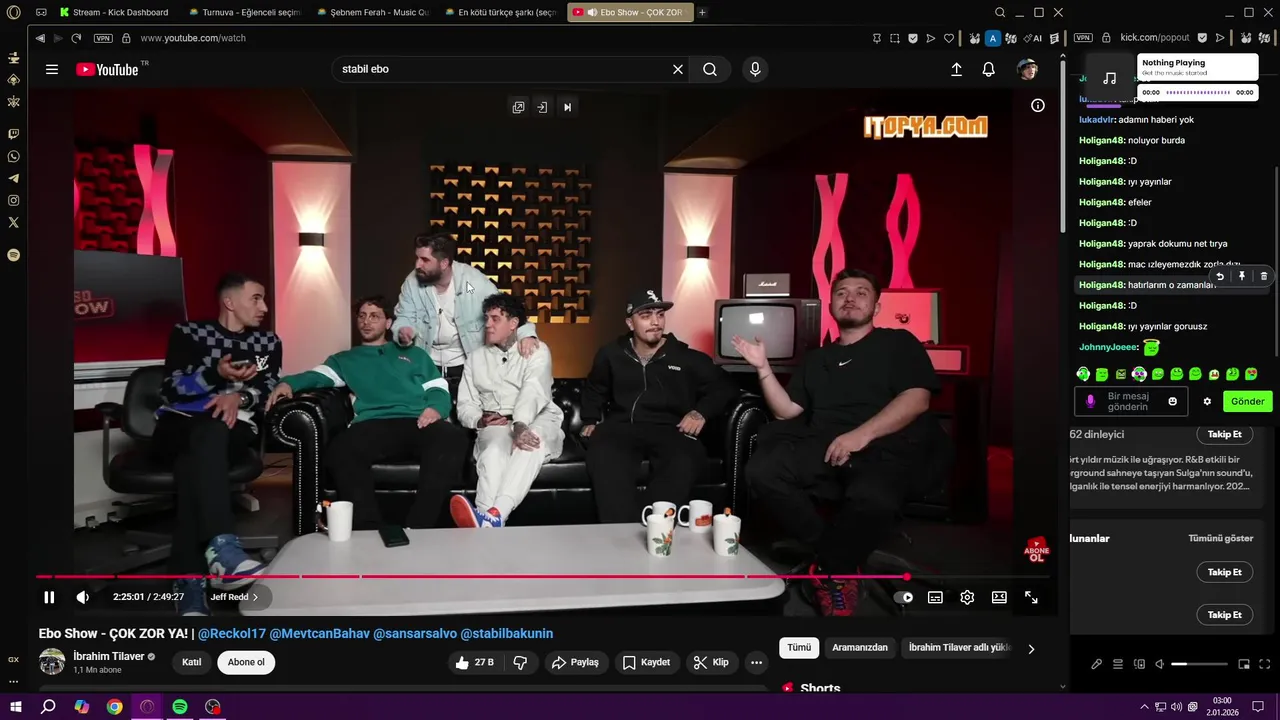Open Spotify player in browser sidebar
The image size is (1280, 720).
click(x=13, y=255)
